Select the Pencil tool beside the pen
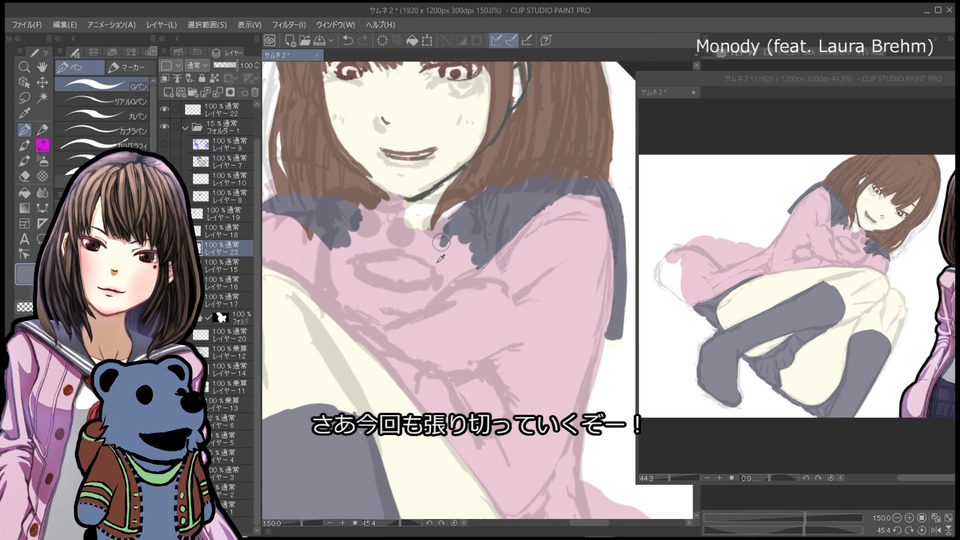Screen dimensions: 960x540 [42, 129]
